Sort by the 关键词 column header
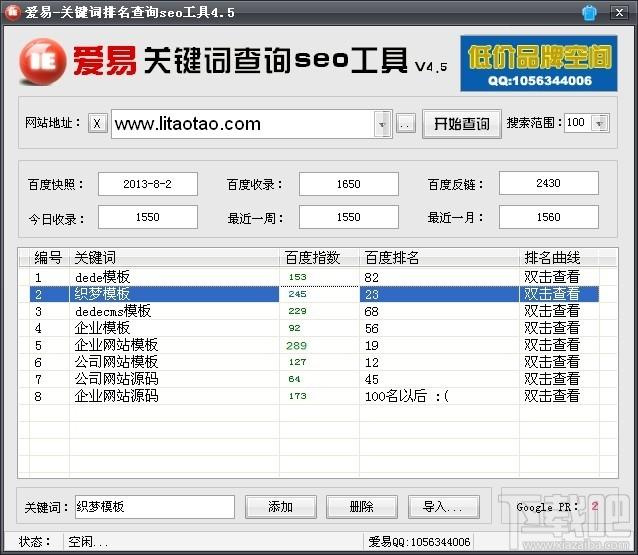638x555 pixels. point(174,258)
